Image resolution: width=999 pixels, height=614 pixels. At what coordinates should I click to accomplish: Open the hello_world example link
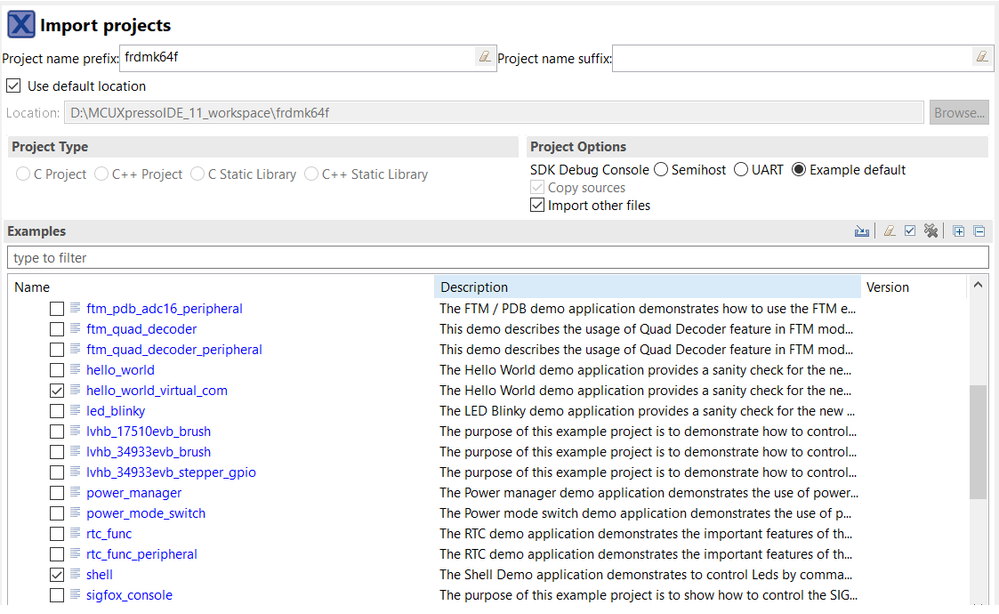pos(120,370)
